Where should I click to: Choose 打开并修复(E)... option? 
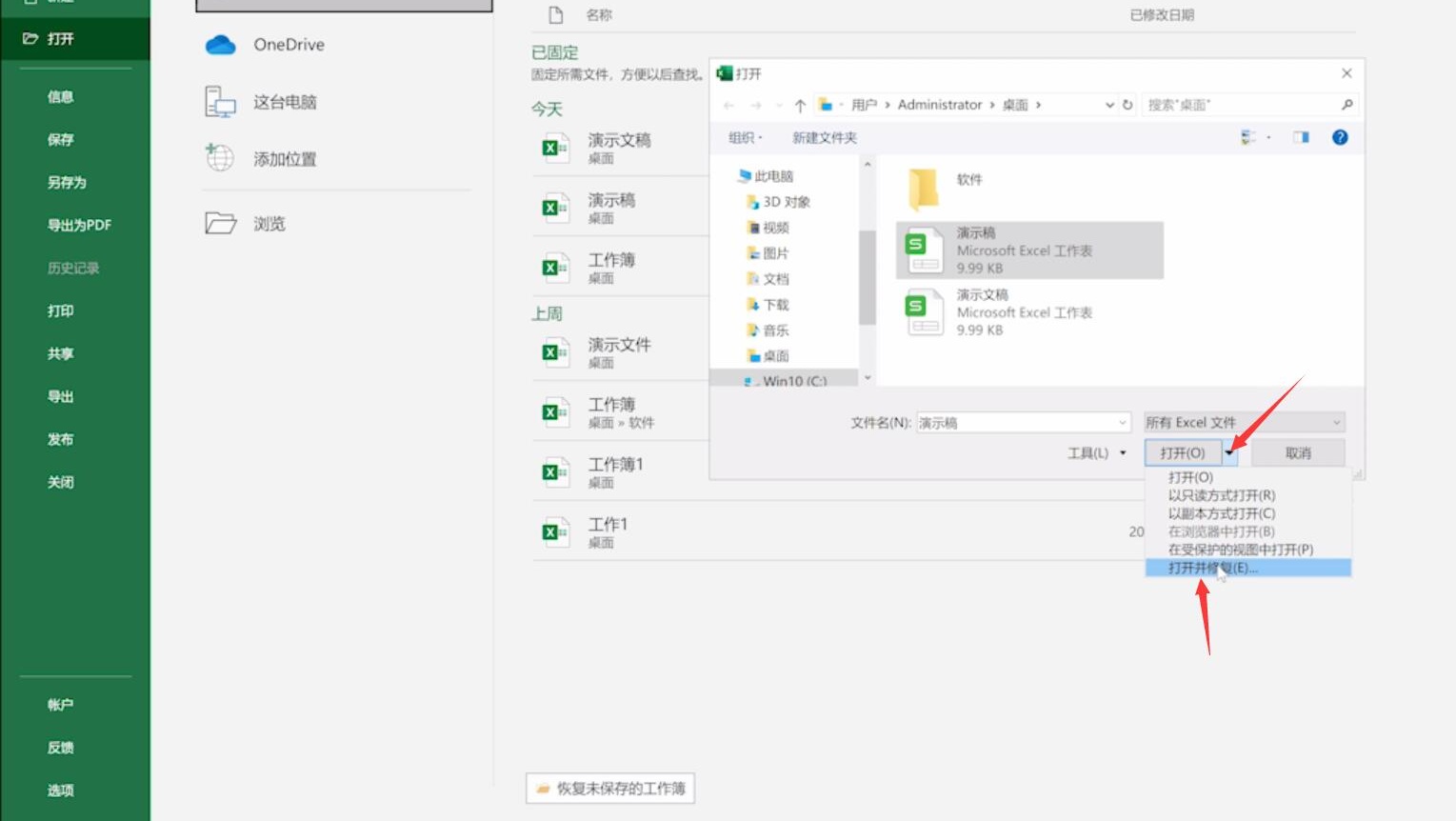click(x=1247, y=568)
